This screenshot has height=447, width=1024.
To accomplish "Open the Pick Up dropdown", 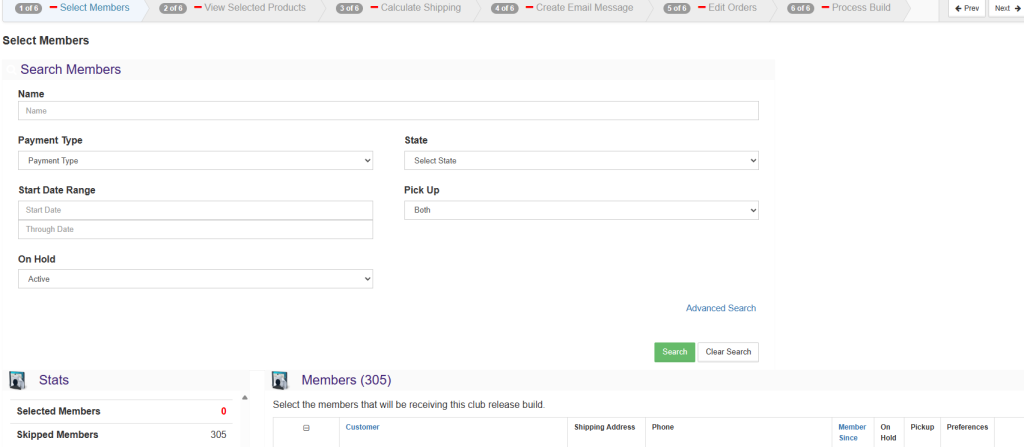I will pos(581,210).
